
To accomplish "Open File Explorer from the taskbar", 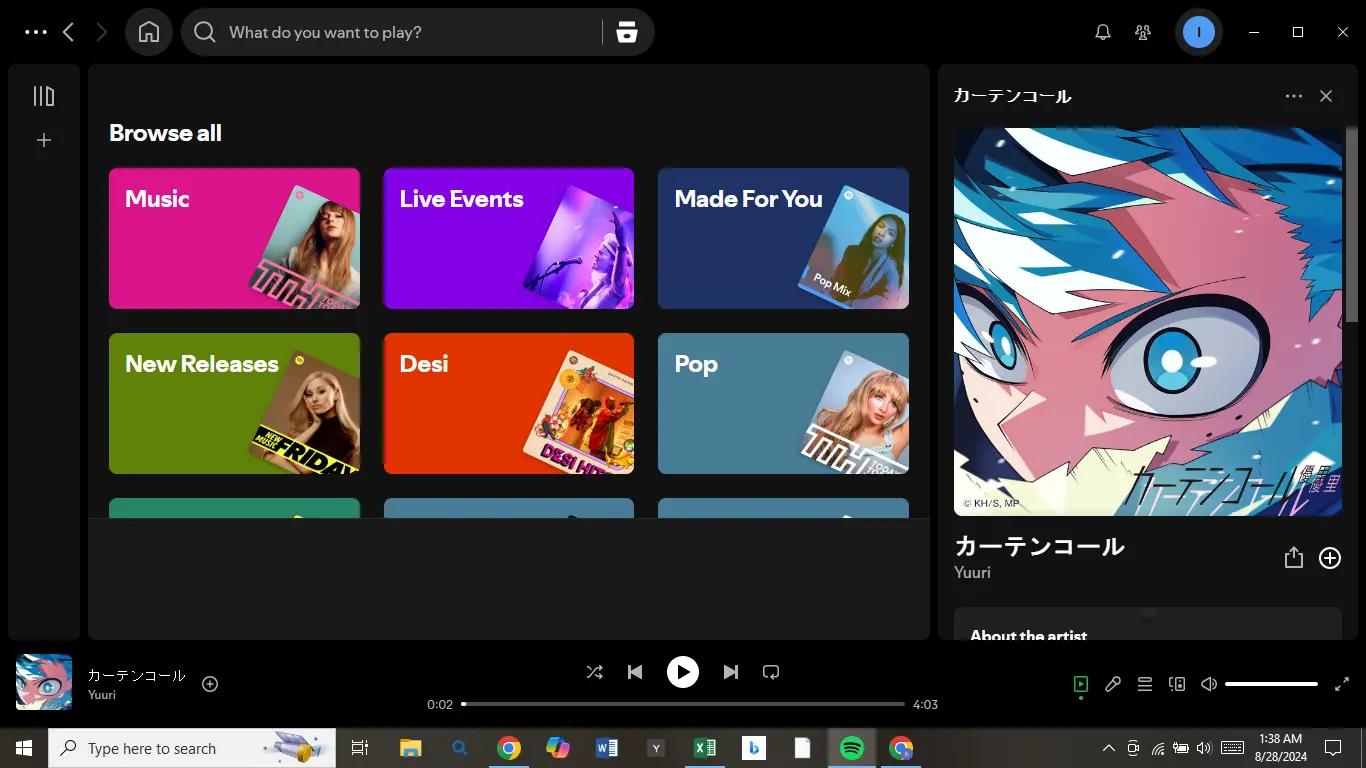I will point(410,748).
